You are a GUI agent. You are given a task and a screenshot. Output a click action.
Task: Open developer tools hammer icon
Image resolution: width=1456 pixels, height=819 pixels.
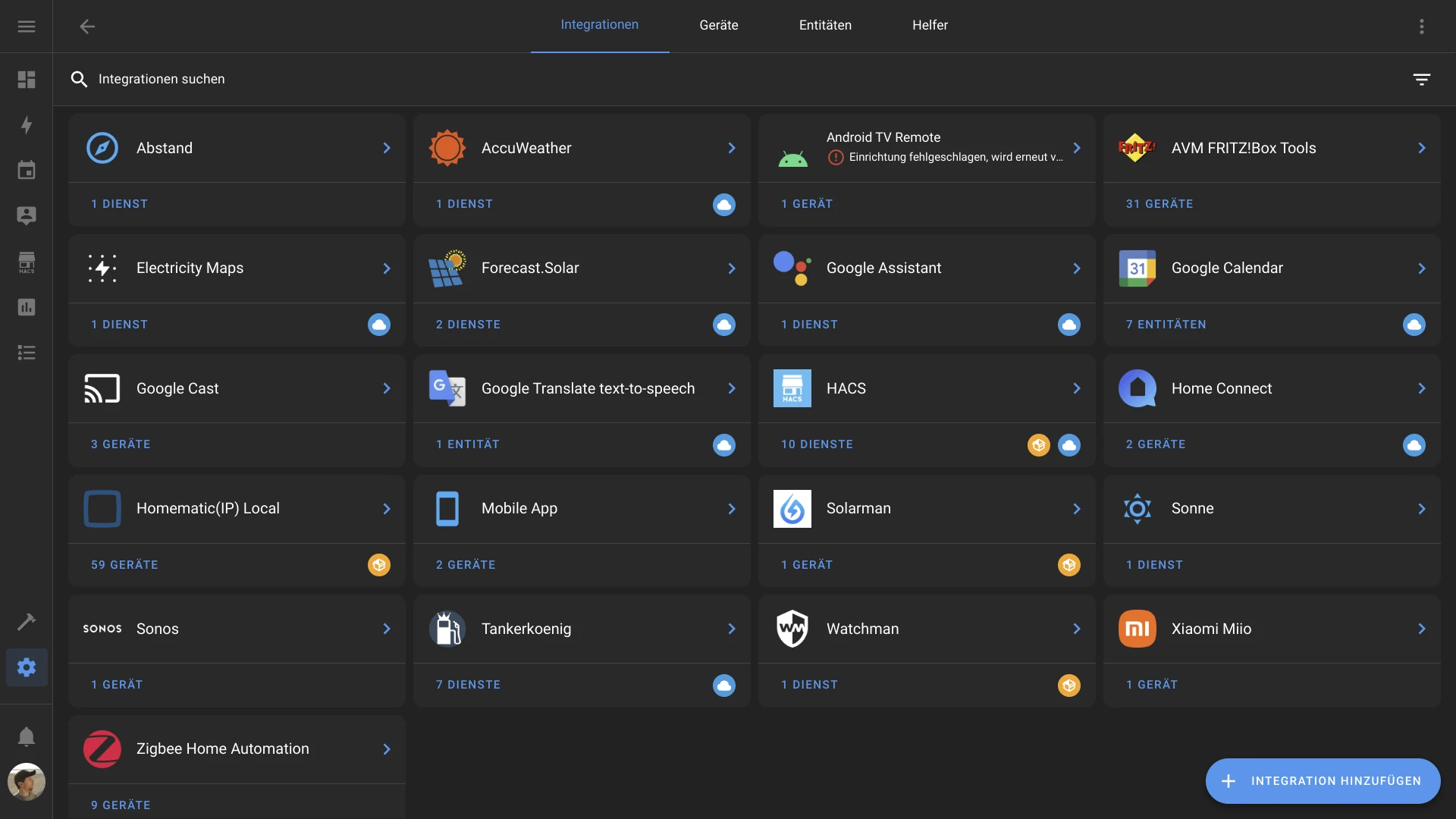pos(27,622)
